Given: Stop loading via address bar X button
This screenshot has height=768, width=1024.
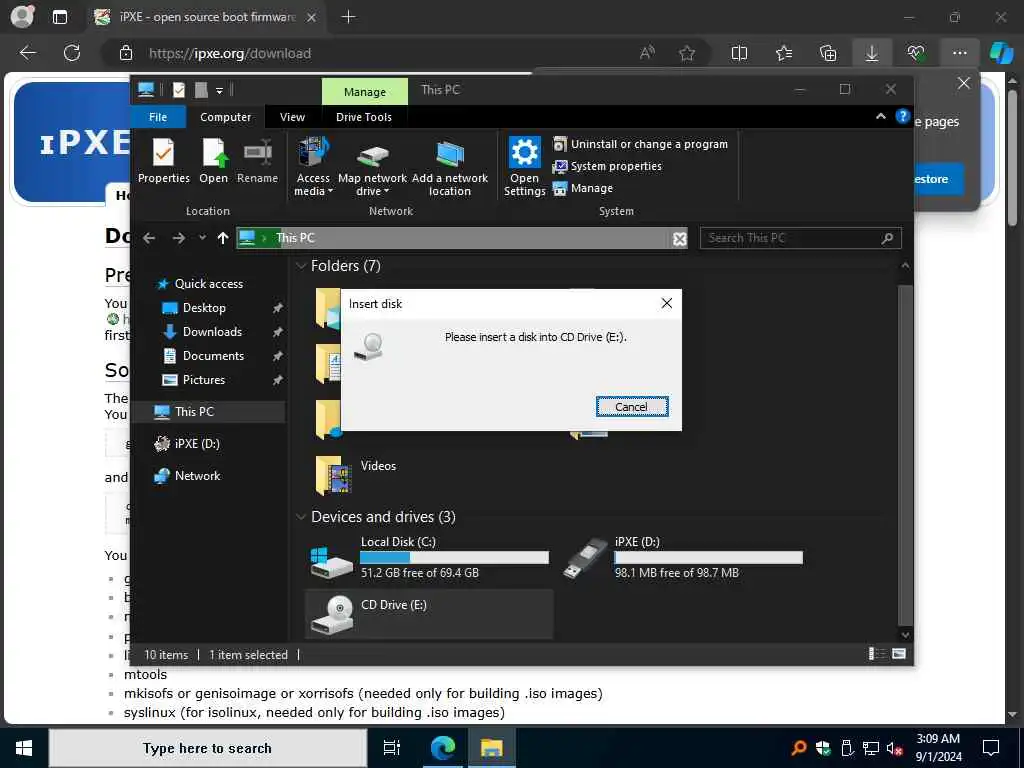Looking at the screenshot, I should 680,238.
